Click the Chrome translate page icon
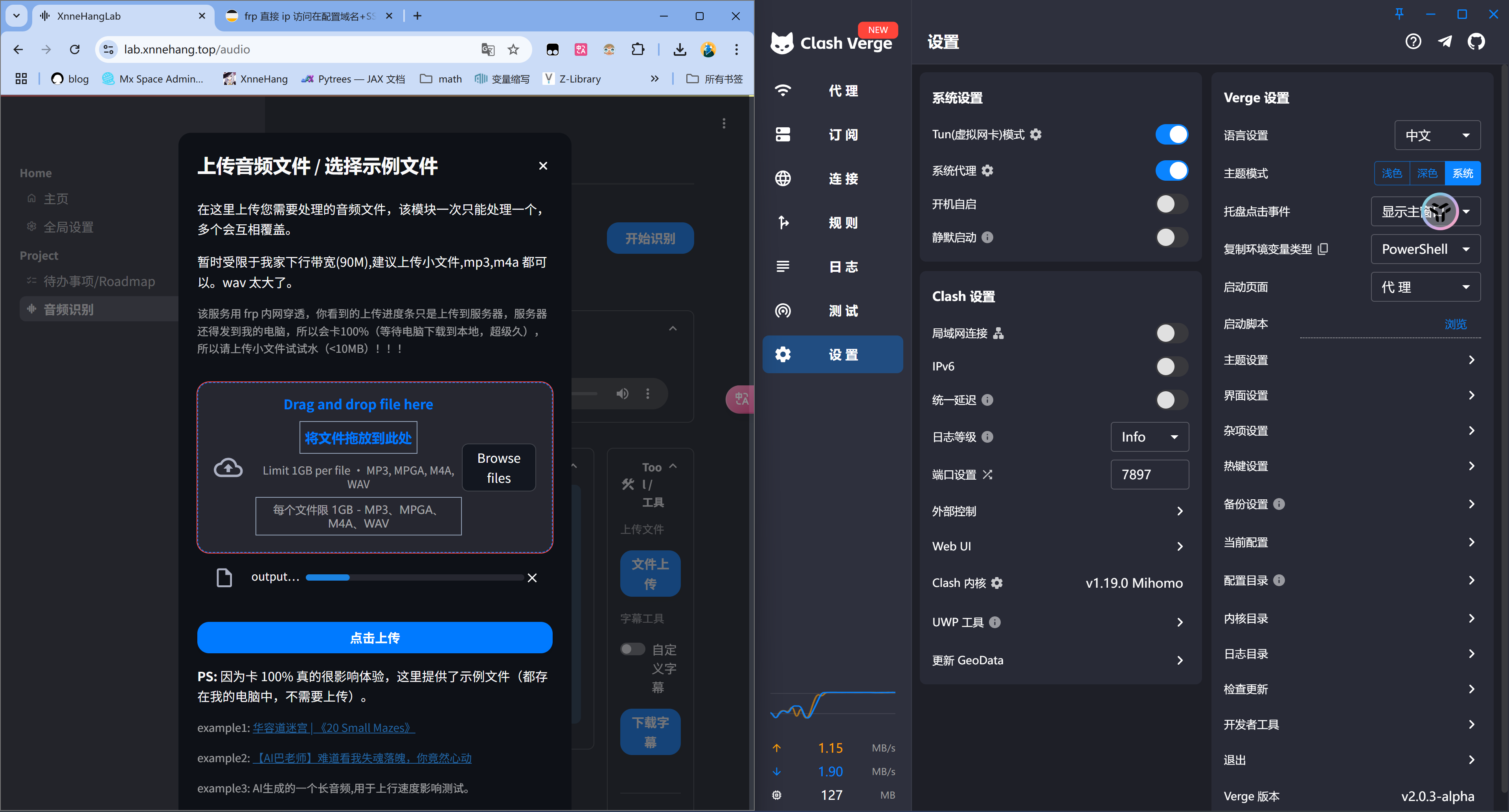Screen dimensions: 1509x812 (x=487, y=50)
